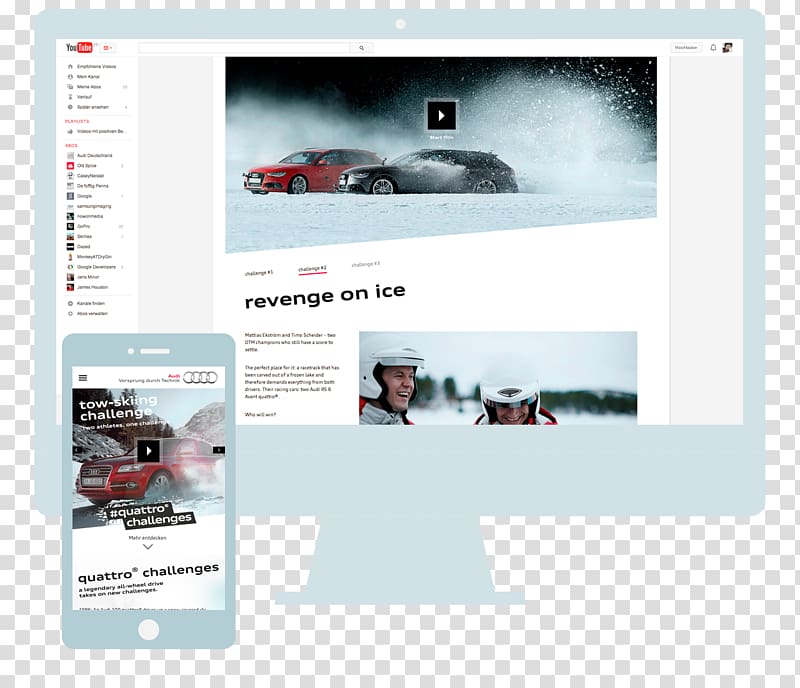This screenshot has width=800, height=688.
Task: Click the 'Who will win?' text
Action: tap(260, 414)
